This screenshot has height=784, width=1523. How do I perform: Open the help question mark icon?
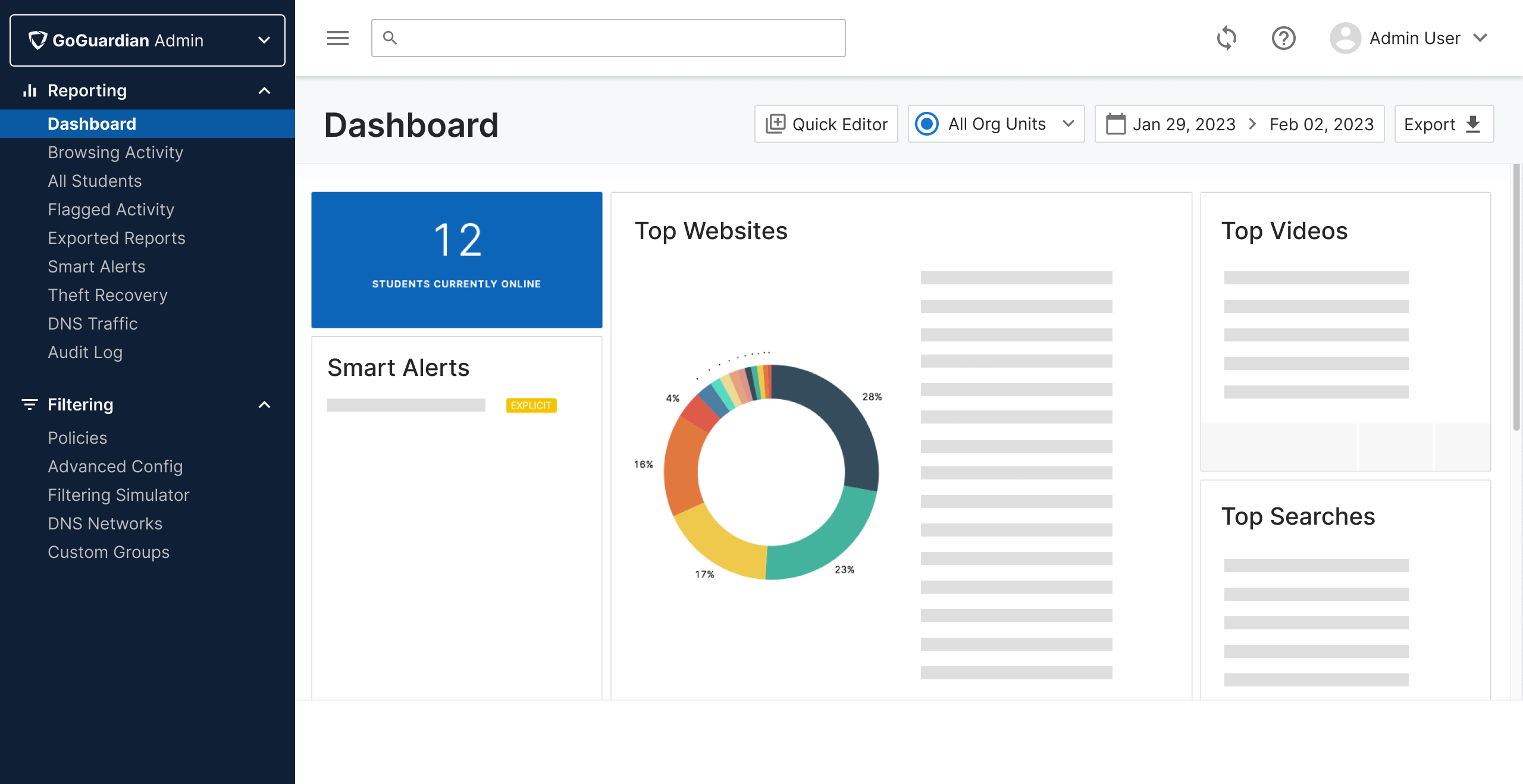coord(1283,38)
